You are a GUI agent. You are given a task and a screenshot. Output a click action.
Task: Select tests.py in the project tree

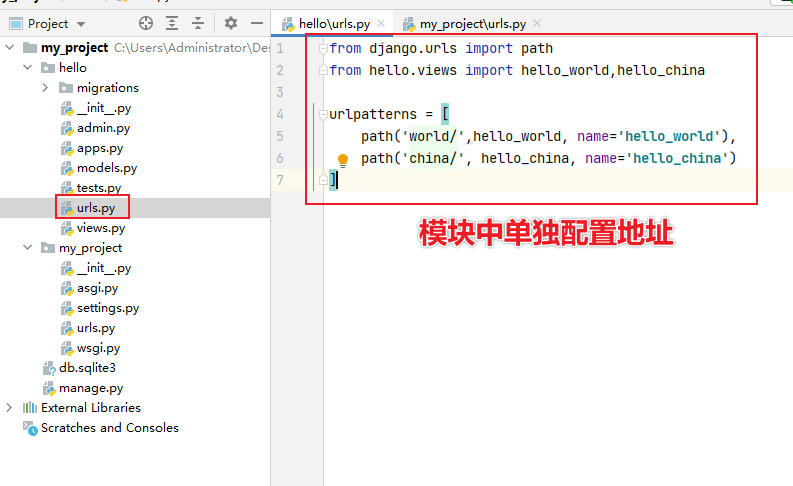coord(99,188)
